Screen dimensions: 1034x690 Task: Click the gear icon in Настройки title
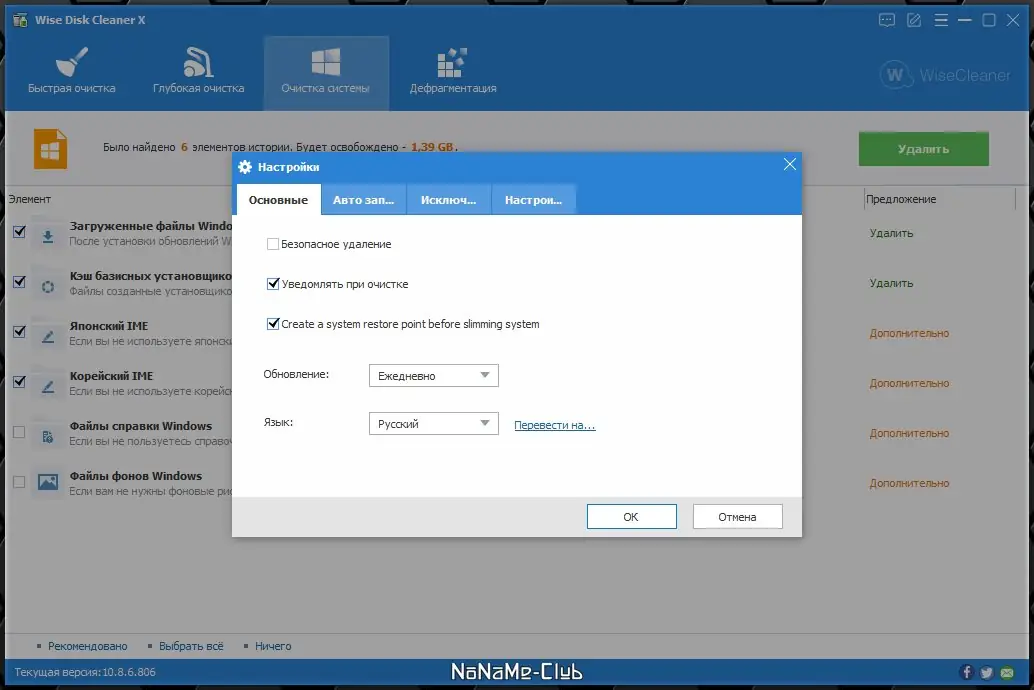[x=245, y=167]
